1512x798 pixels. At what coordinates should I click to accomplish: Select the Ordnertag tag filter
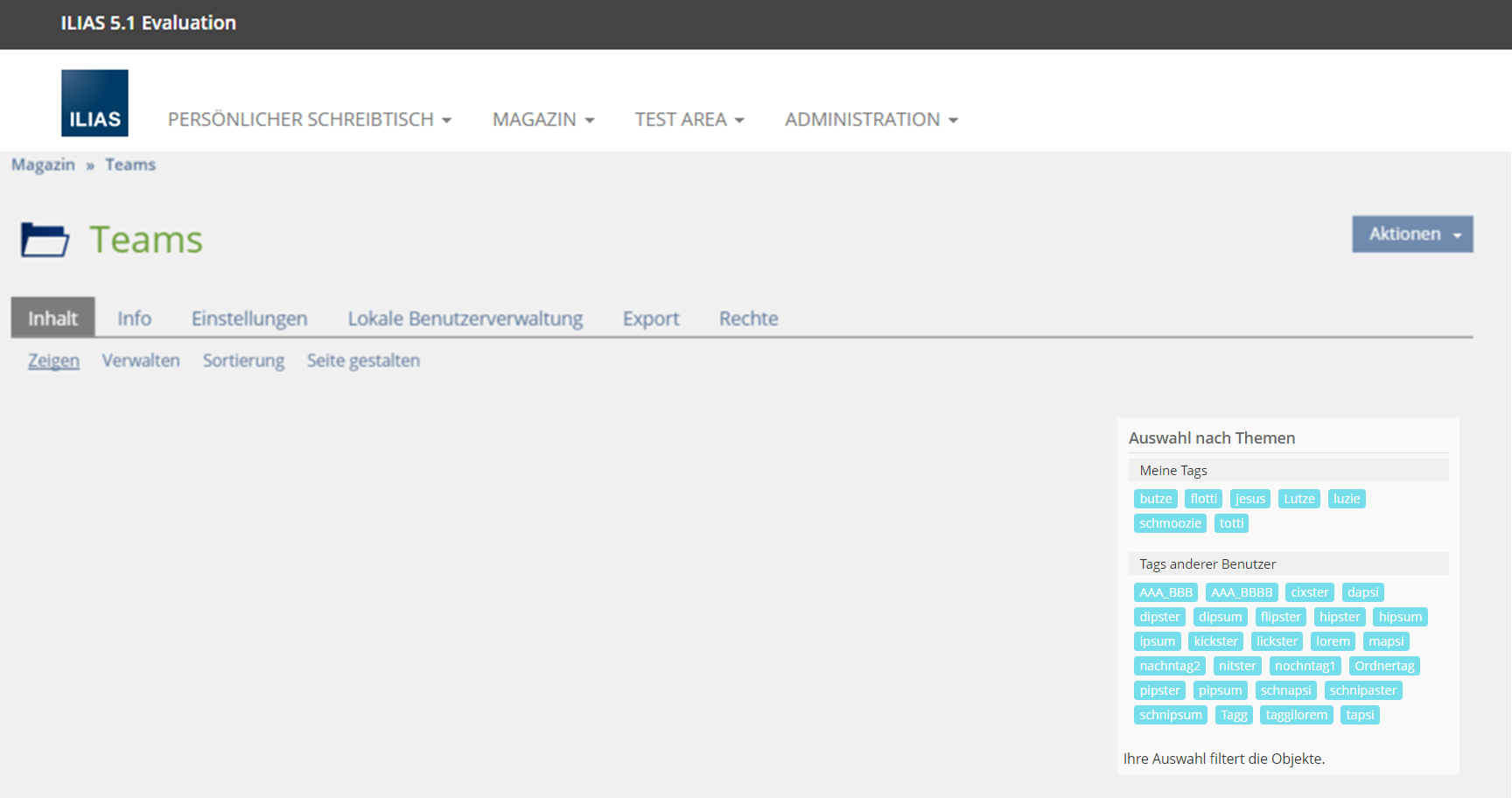(x=1383, y=666)
